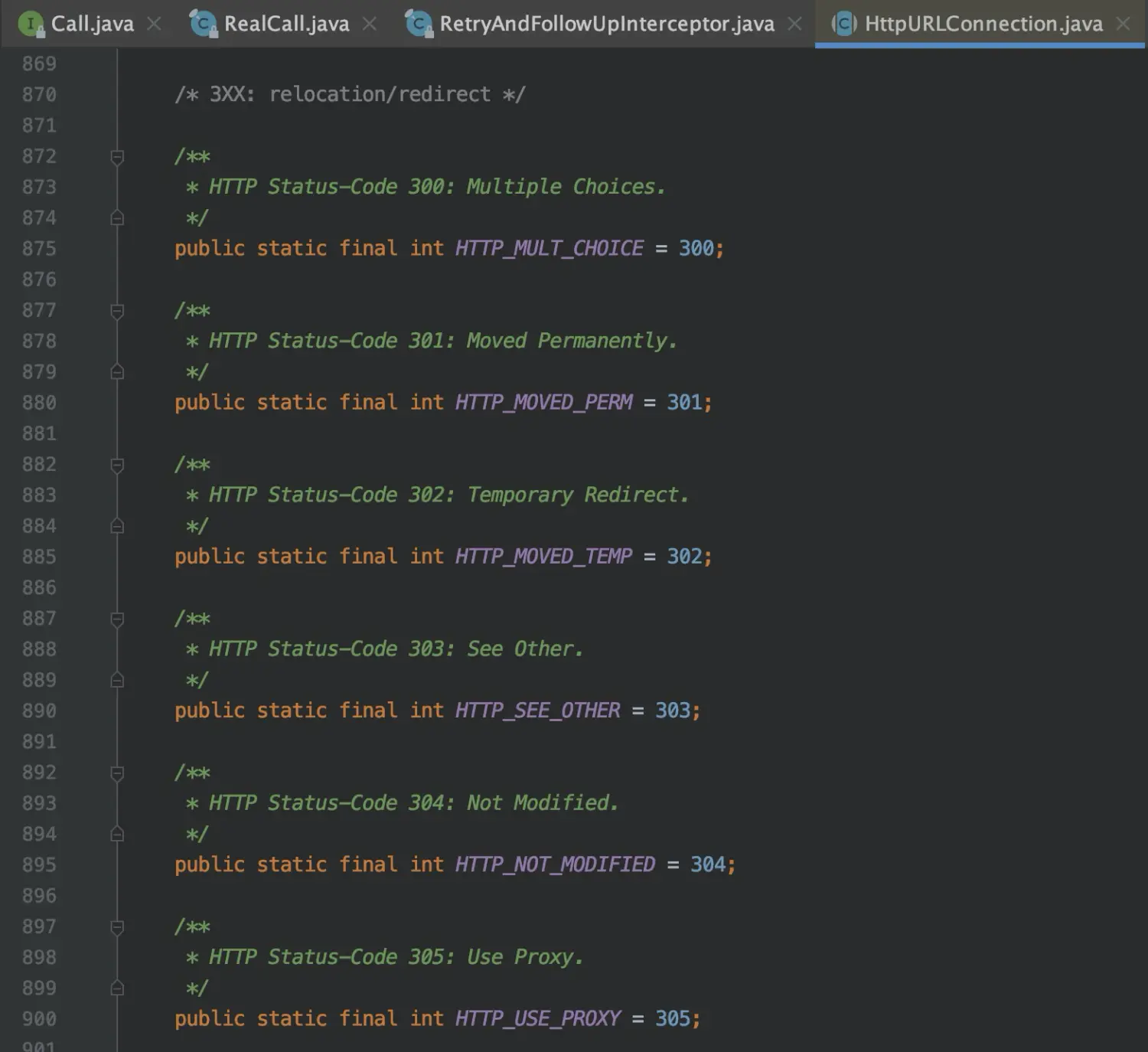
Task: Collapse the Javadoc for Not Modified
Action: [116, 773]
